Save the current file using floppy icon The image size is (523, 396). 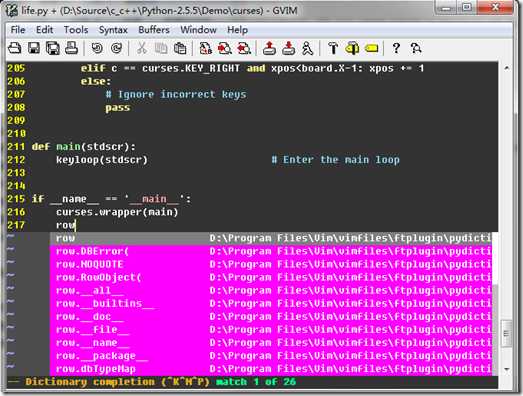[34, 48]
